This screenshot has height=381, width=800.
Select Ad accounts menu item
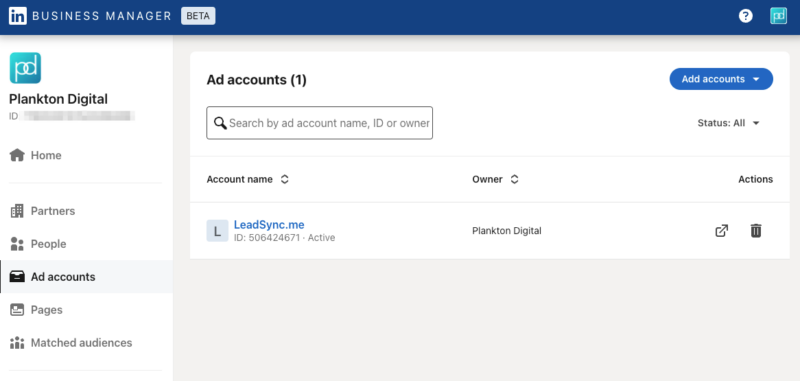tap(86, 276)
